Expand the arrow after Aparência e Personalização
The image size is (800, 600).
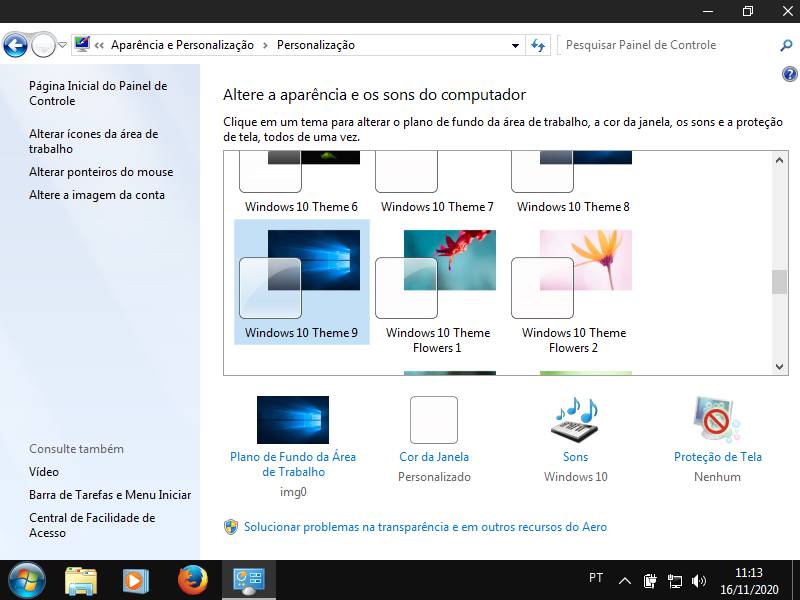pyautogui.click(x=265, y=45)
